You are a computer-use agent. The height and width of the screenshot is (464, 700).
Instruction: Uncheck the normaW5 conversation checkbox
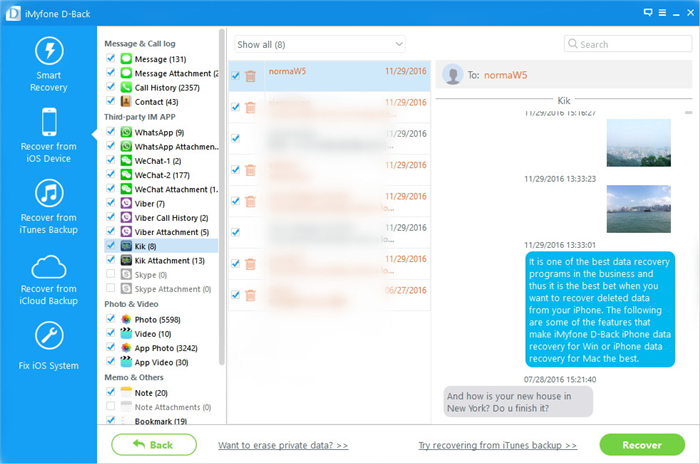(236, 75)
